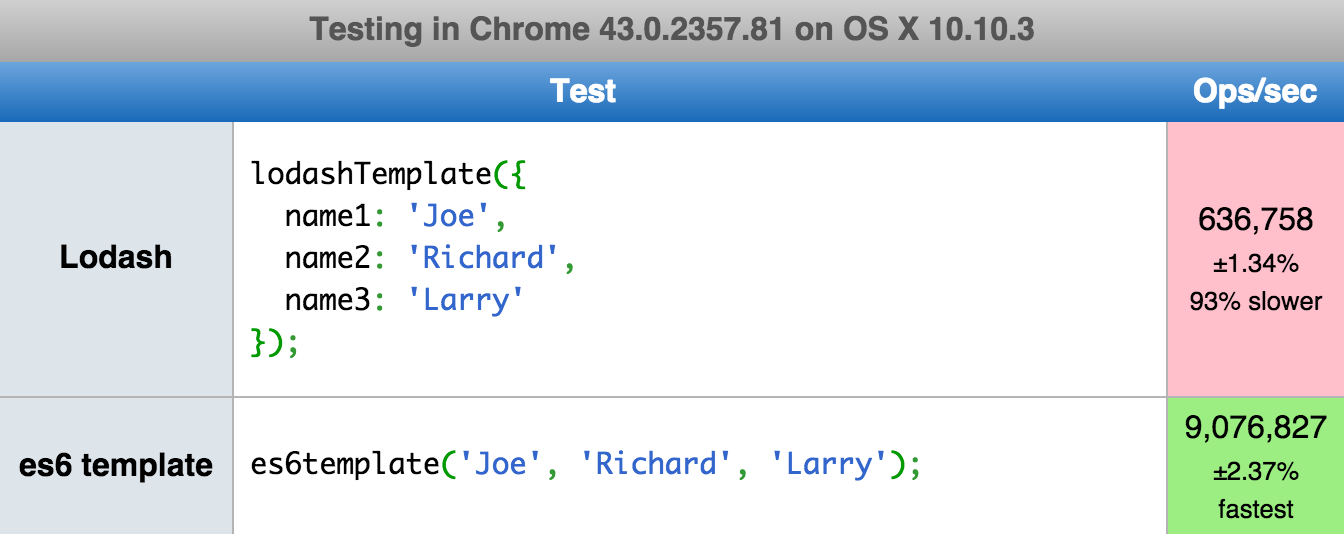Screen dimensions: 1344x536
Task: Click the closing }); code line
Action: (275, 343)
